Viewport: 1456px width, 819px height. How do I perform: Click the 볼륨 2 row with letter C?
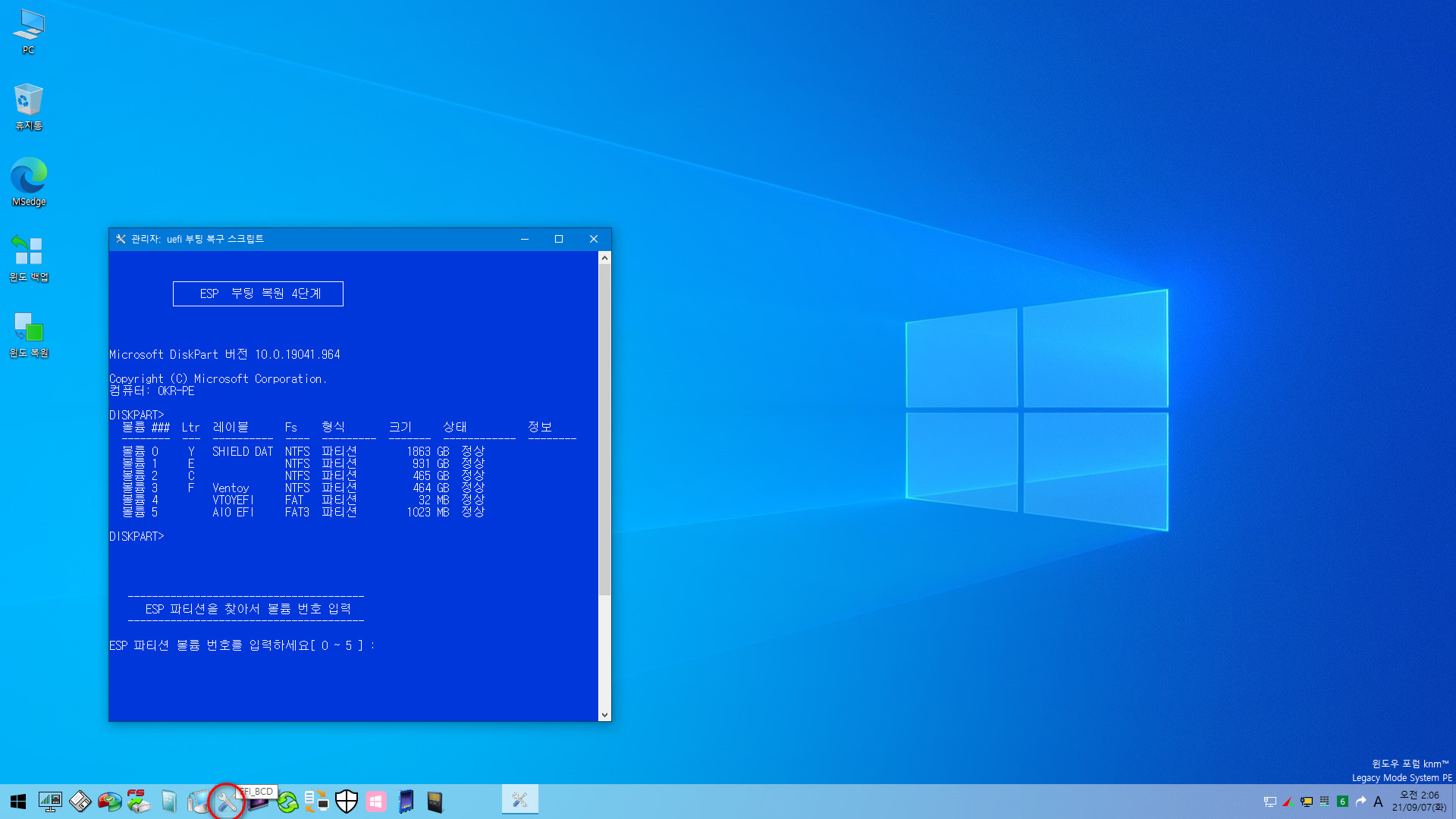(303, 475)
